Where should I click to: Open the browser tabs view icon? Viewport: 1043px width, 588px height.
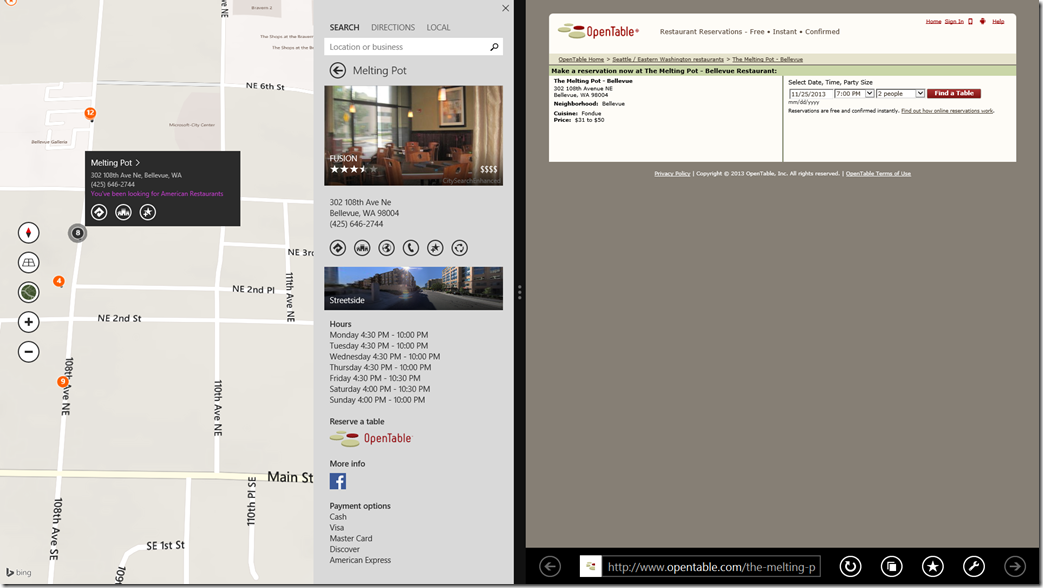click(891, 567)
